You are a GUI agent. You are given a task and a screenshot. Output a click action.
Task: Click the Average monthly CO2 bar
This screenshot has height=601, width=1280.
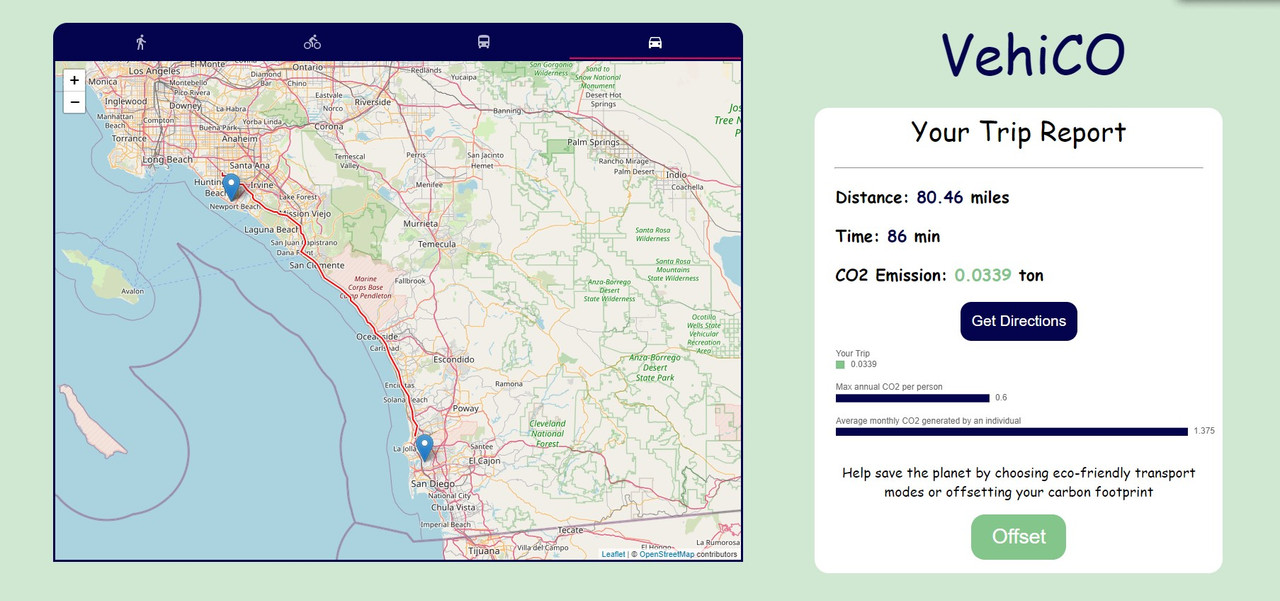1012,432
